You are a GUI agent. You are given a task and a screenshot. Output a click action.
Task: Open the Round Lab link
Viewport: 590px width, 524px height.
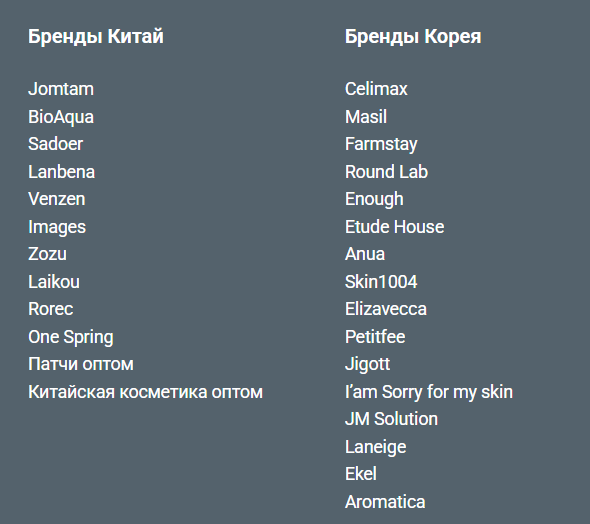click(386, 172)
